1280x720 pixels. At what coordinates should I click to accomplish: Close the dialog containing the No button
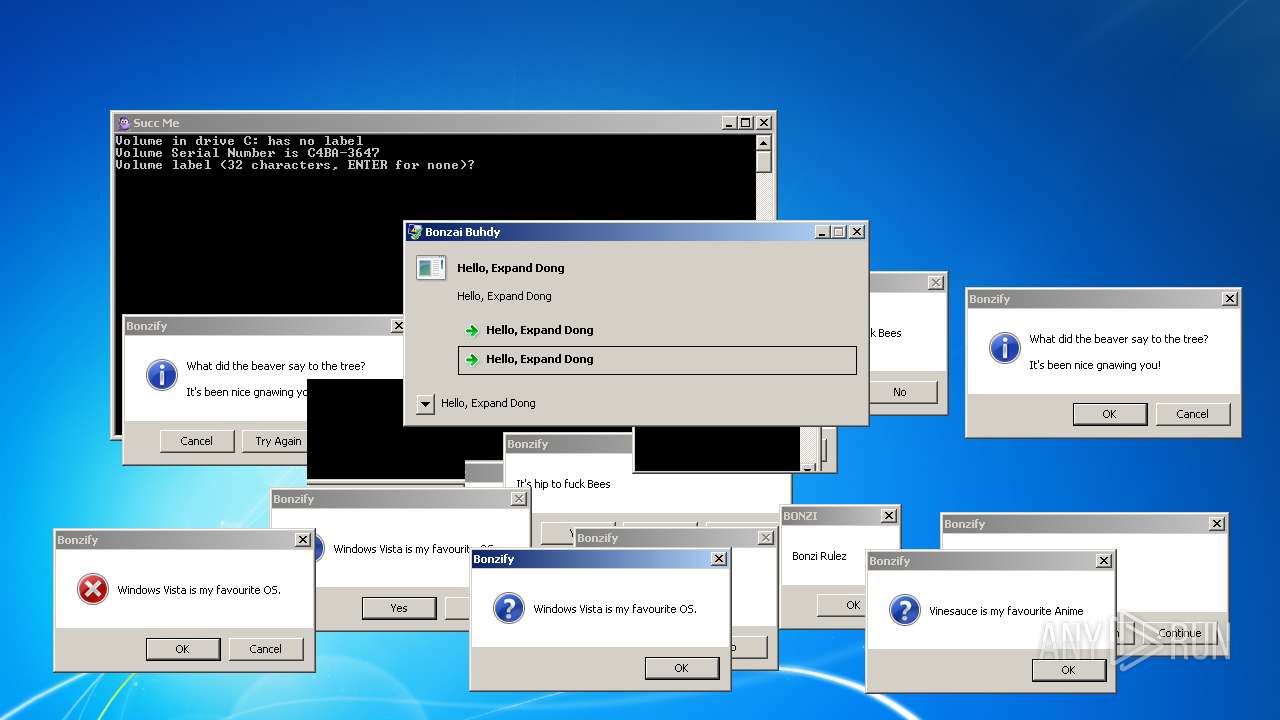936,283
